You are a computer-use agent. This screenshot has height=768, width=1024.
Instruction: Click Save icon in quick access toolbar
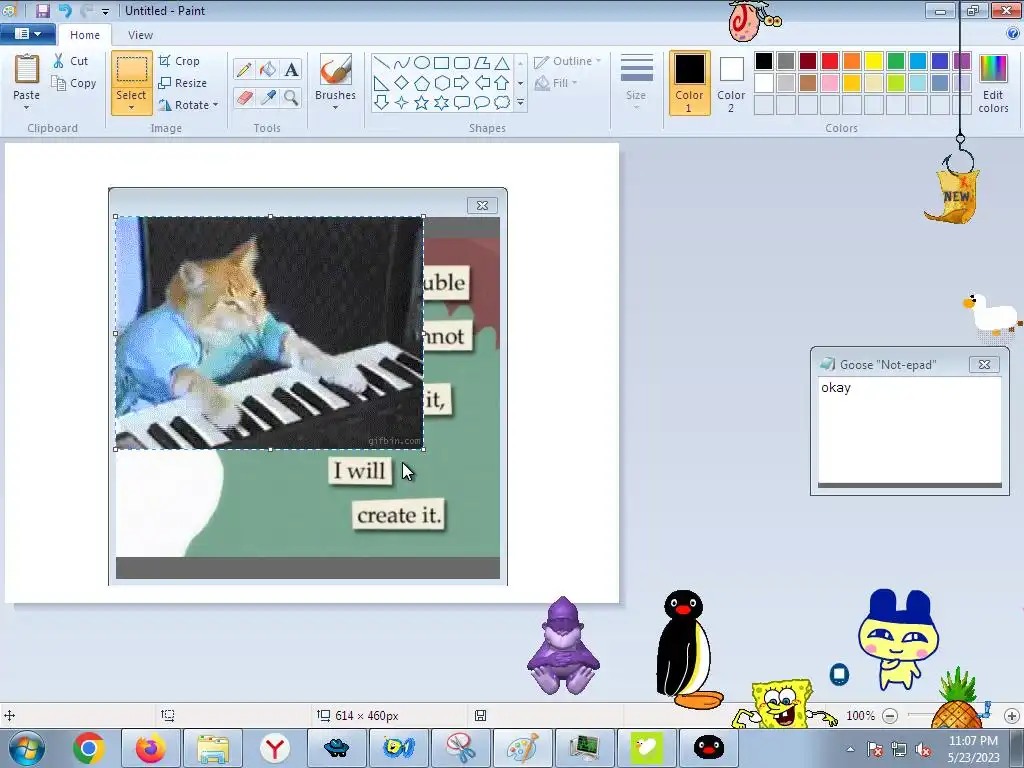(x=42, y=10)
